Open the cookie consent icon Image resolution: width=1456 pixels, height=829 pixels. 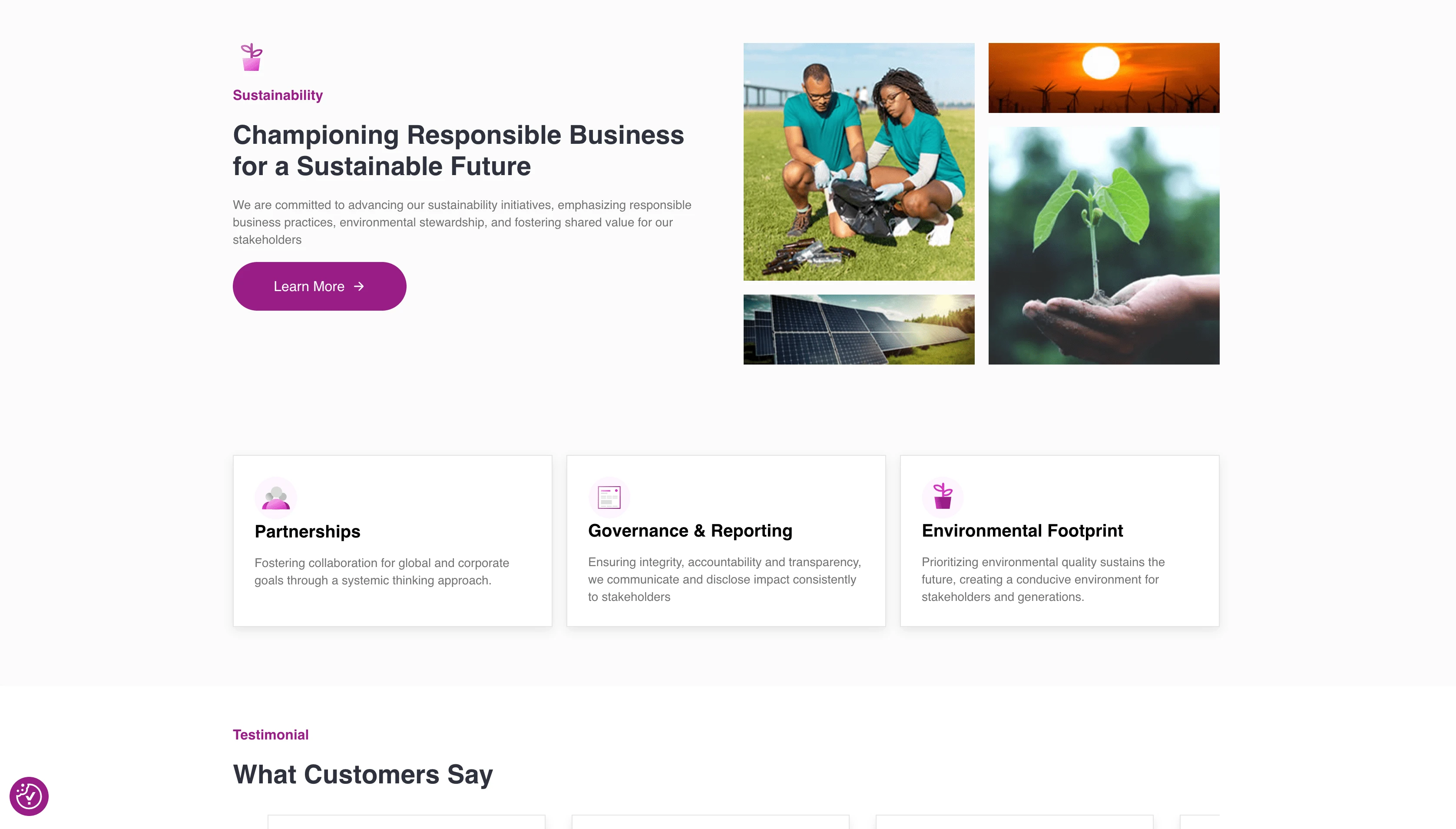pyautogui.click(x=29, y=796)
